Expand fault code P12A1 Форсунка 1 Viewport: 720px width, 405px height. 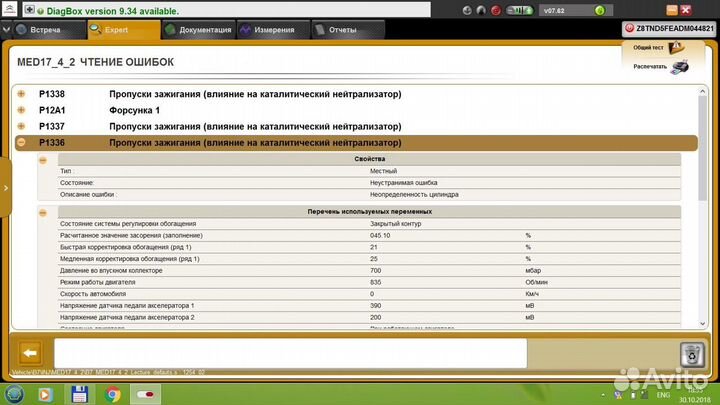[21, 110]
